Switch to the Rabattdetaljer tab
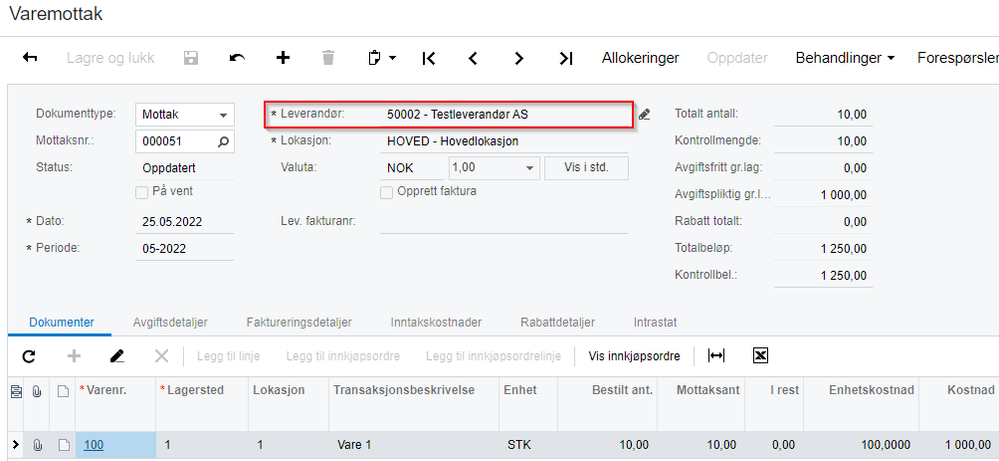Image resolution: width=999 pixels, height=461 pixels. (557, 322)
